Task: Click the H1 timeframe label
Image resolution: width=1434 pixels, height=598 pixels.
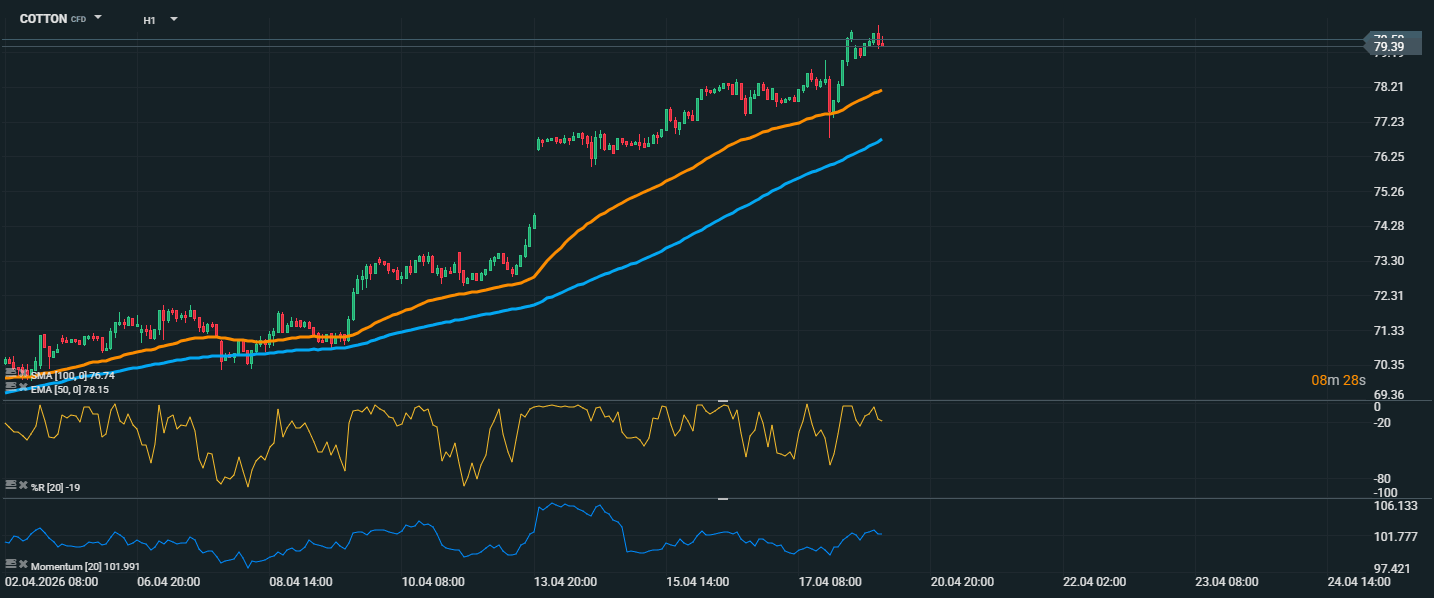Action: pyautogui.click(x=149, y=19)
